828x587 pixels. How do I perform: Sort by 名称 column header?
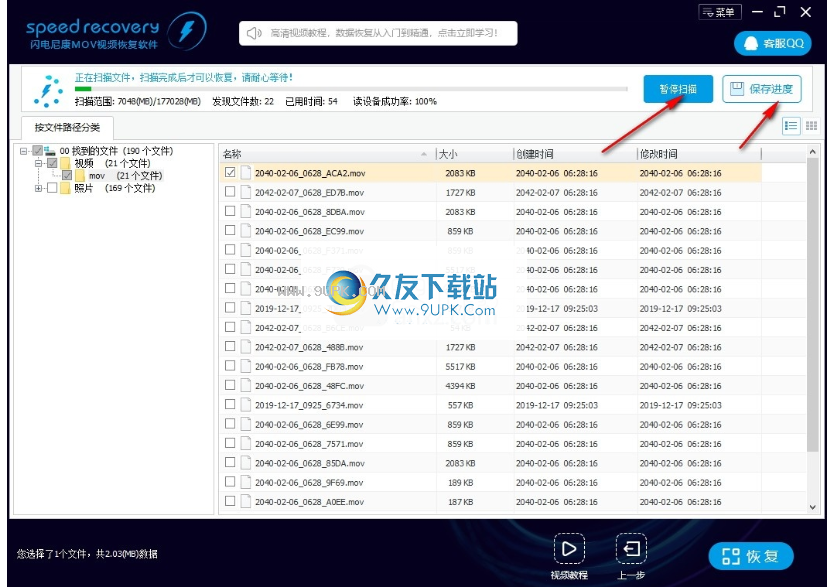pos(327,154)
